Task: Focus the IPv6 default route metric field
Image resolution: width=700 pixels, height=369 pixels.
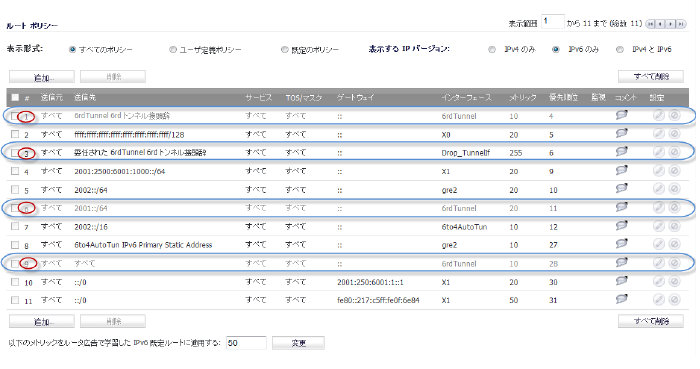Action: coord(246,343)
